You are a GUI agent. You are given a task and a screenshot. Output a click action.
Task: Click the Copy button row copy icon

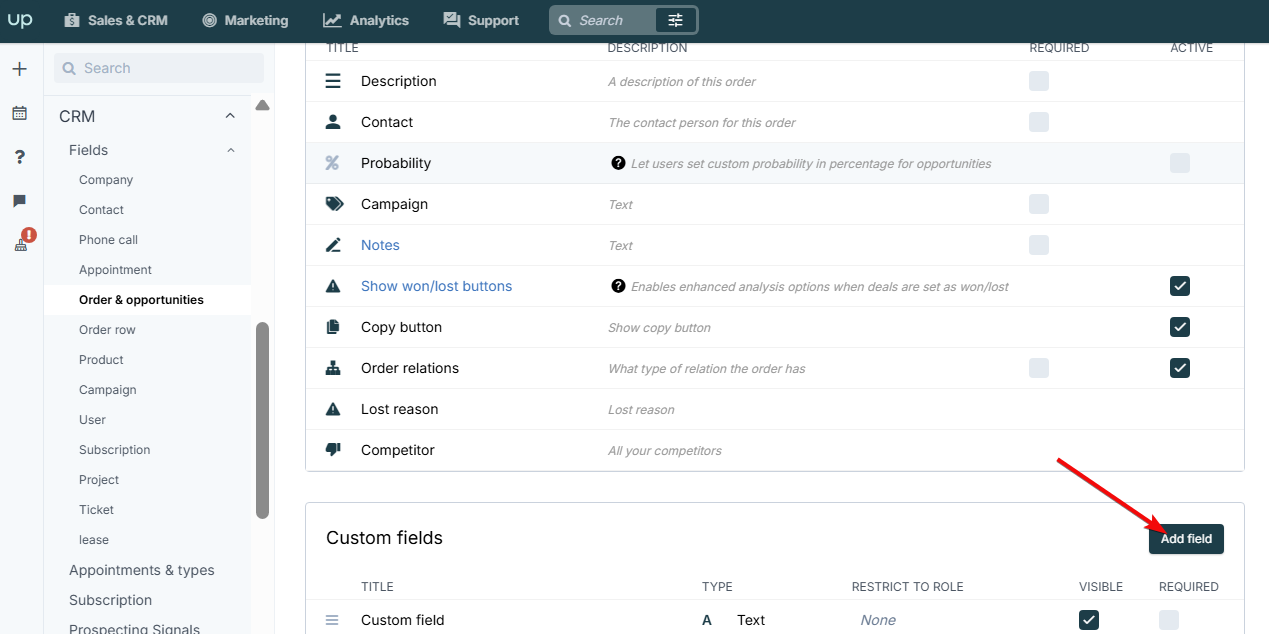[x=333, y=327]
